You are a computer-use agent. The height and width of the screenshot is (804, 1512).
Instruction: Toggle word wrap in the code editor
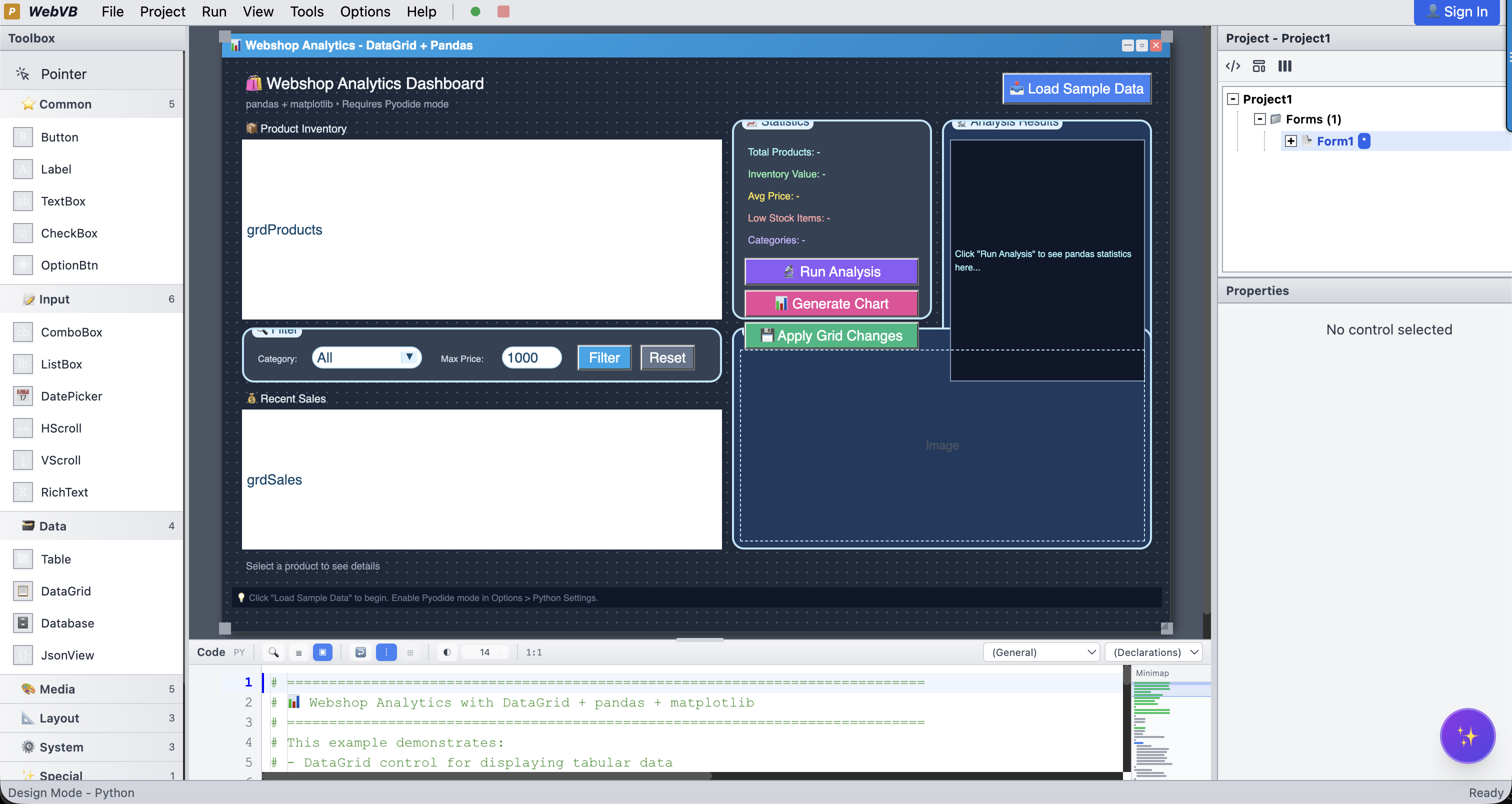[x=360, y=652]
